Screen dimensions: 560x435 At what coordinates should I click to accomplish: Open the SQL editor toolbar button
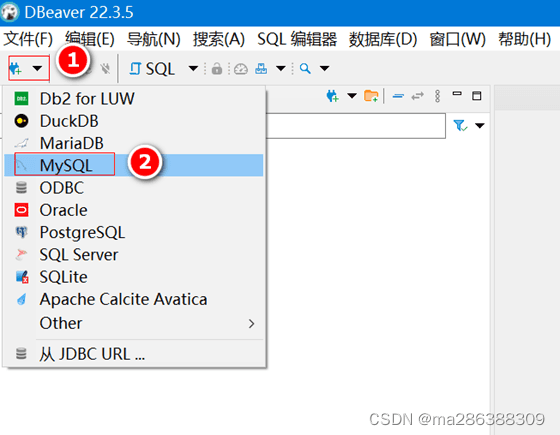pyautogui.click(x=152, y=68)
